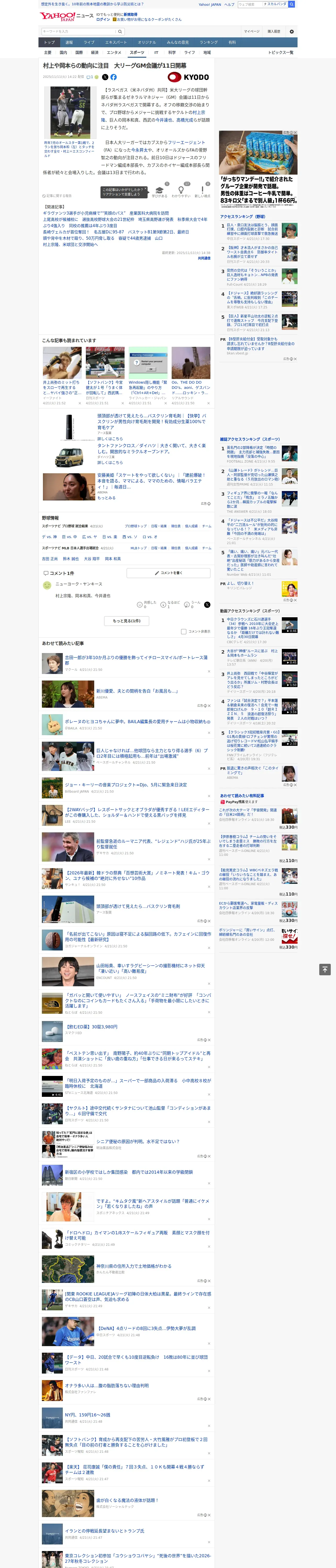Share the comment on X
Viewport: 336px width, 1568px height.
pyautogui.click(x=207, y=604)
